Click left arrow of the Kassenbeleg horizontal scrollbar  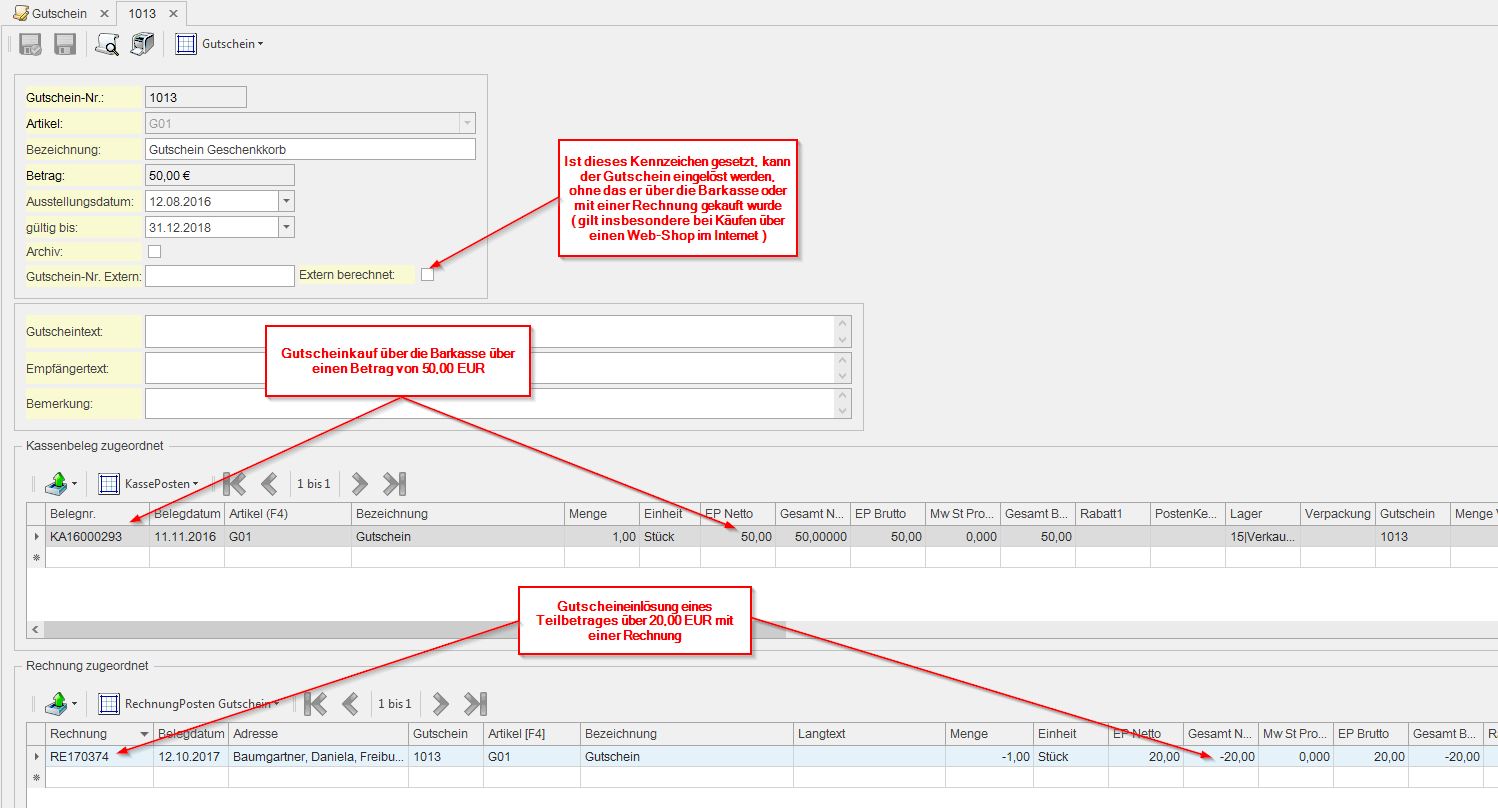[x=36, y=630]
